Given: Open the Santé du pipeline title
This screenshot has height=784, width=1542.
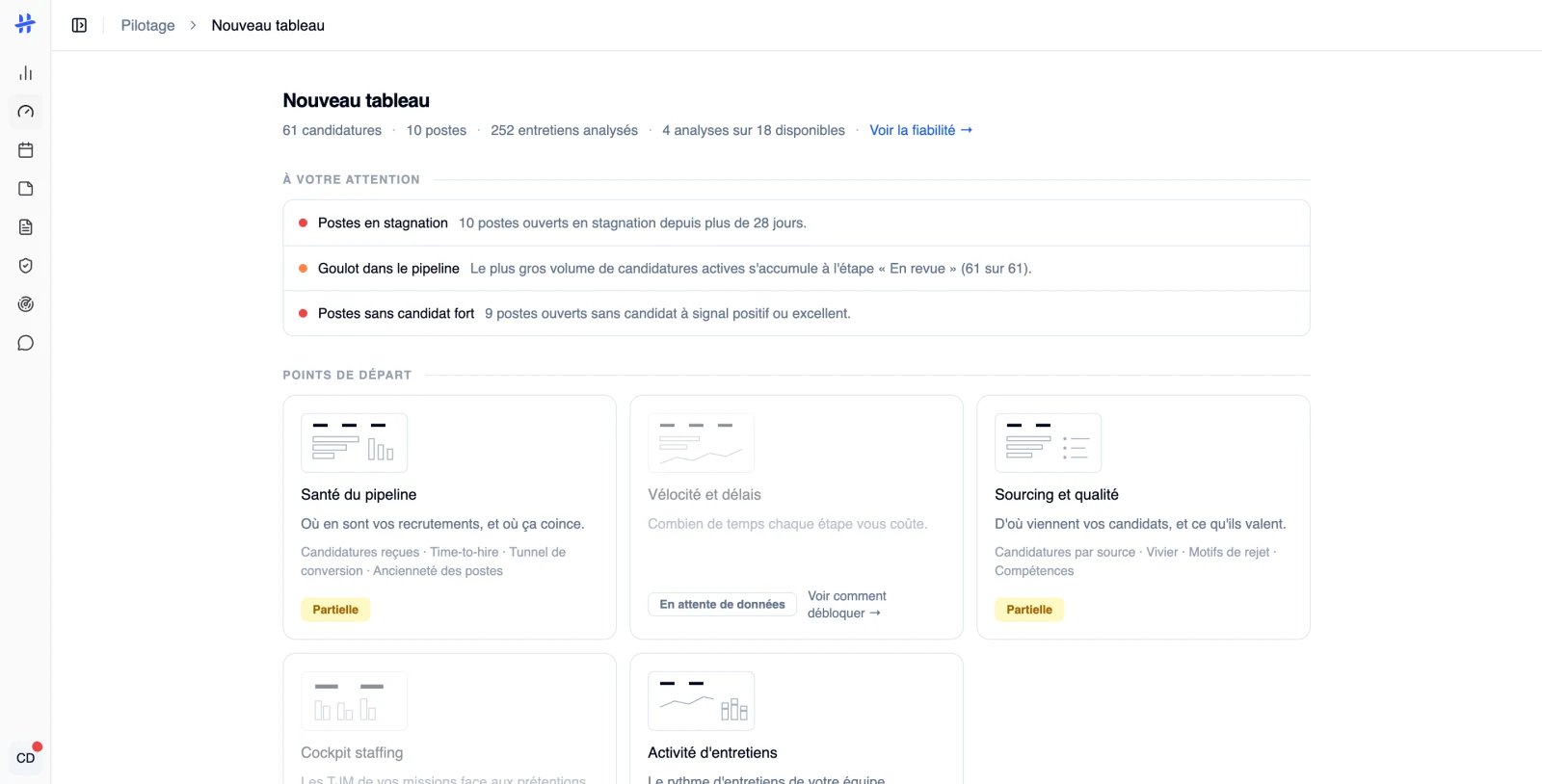Looking at the screenshot, I should coord(359,495).
